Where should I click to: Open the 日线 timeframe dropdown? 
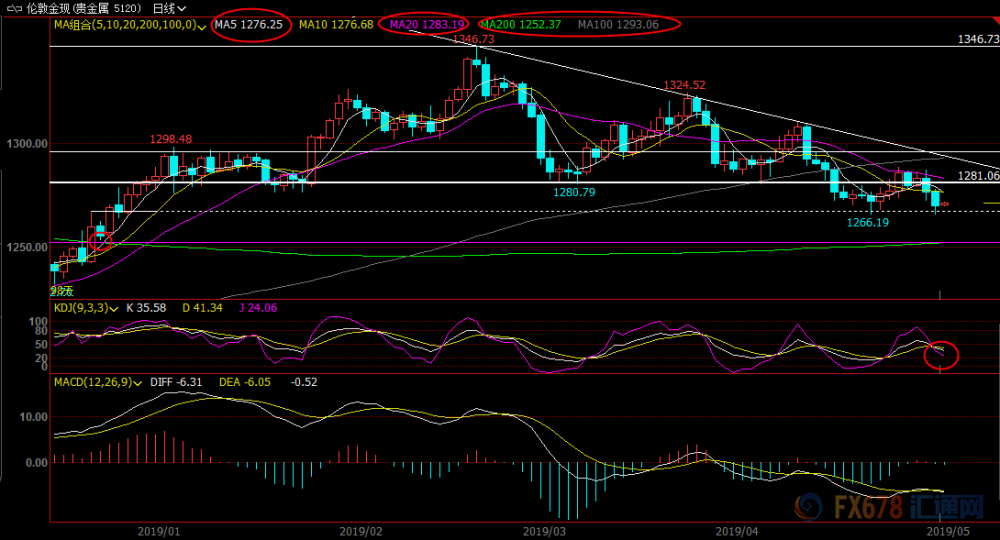[169, 8]
